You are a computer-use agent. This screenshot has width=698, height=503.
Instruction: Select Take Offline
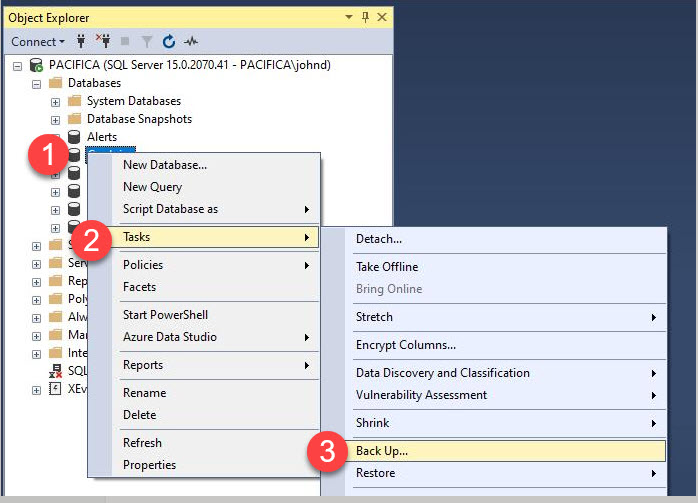click(x=506, y=267)
